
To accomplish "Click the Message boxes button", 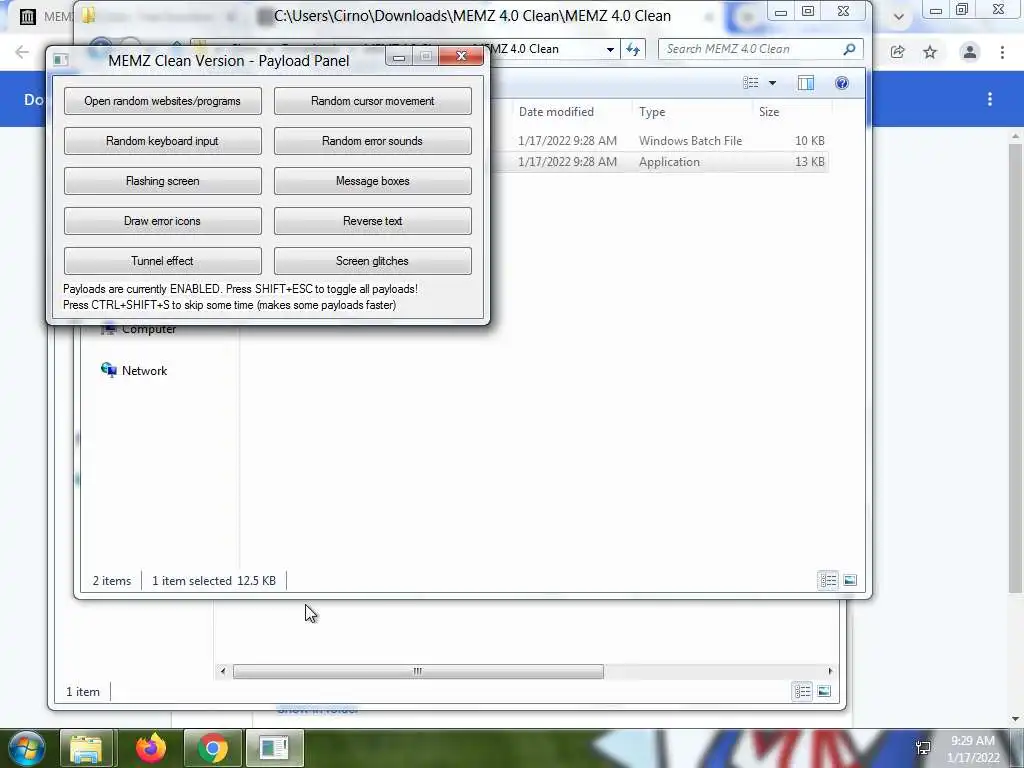I will [372, 181].
